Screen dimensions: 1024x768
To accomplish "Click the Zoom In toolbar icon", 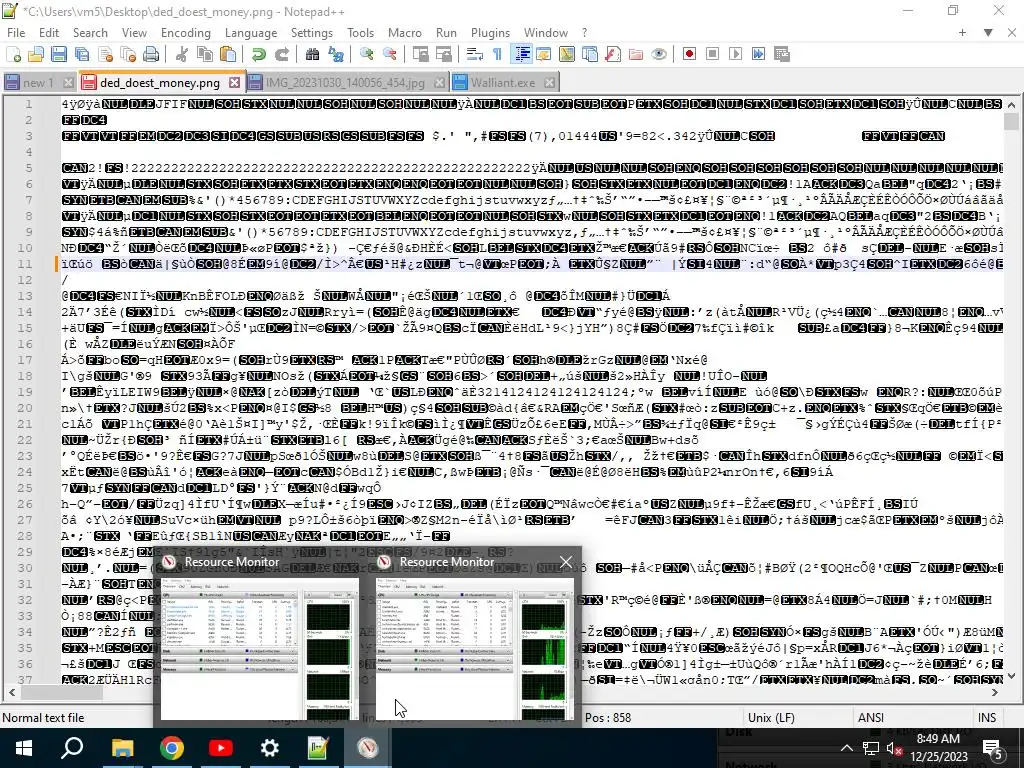I will tap(366, 54).
